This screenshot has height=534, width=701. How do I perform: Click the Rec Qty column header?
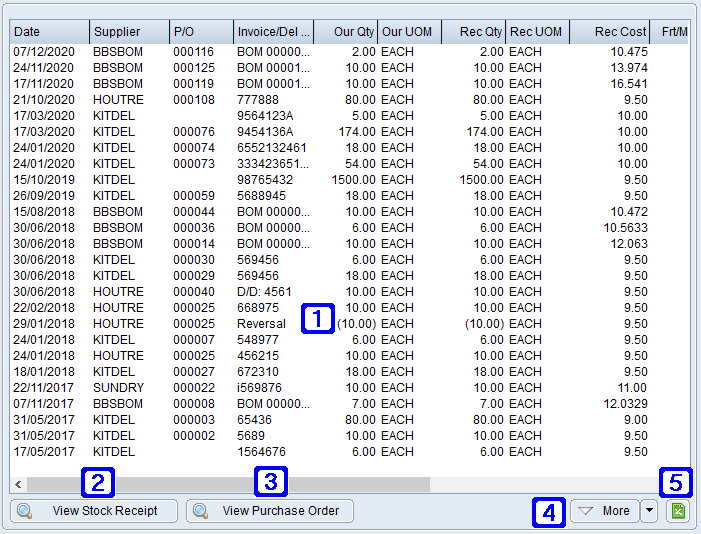tap(473, 32)
